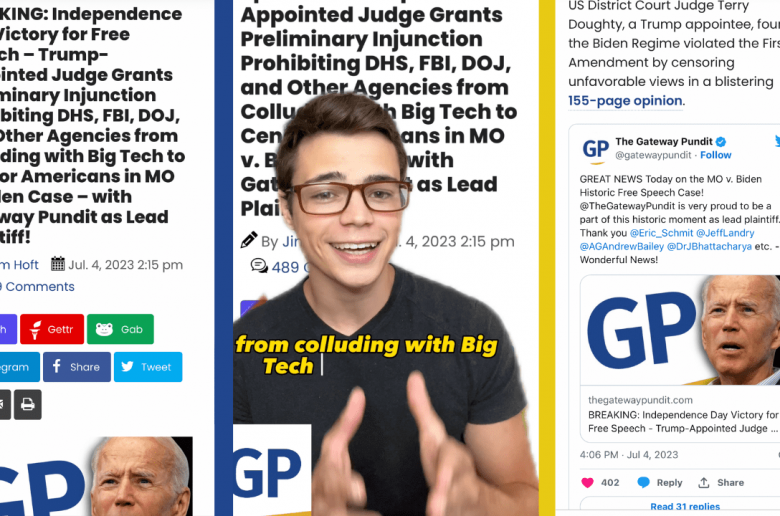
Task: Click the red Gettr share button
Action: click(52, 329)
